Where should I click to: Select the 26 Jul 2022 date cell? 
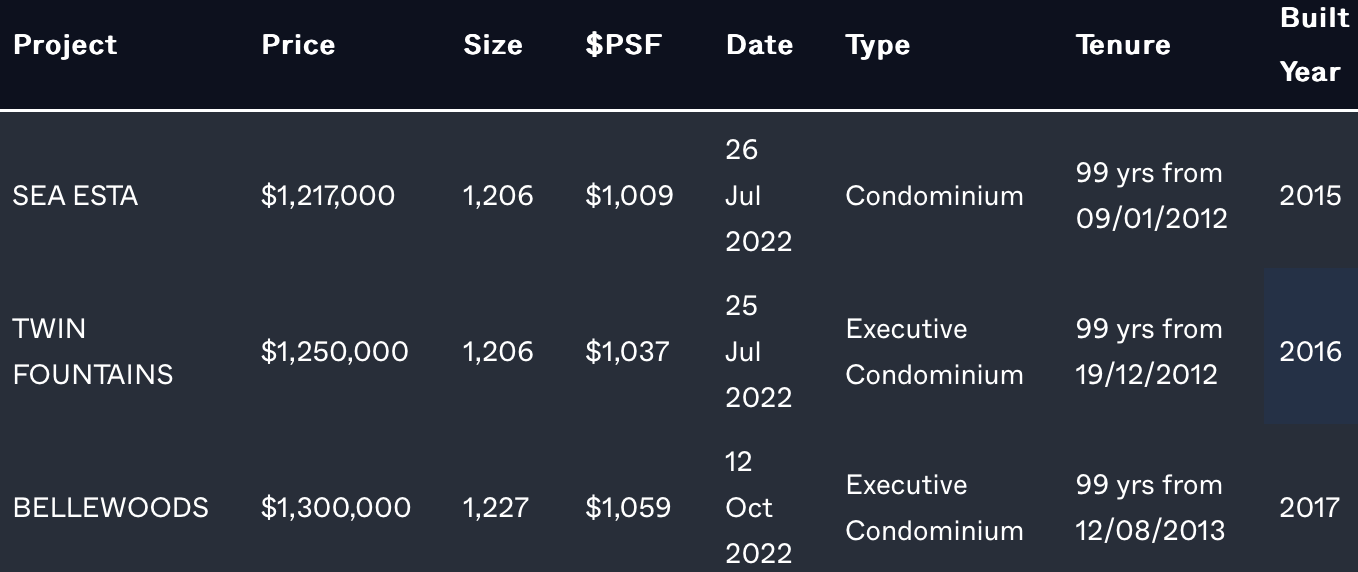click(759, 196)
